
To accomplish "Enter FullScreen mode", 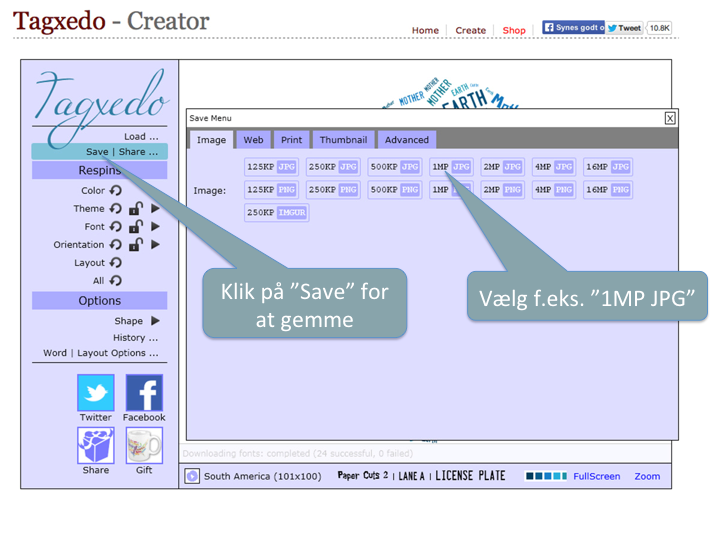I will pos(596,476).
